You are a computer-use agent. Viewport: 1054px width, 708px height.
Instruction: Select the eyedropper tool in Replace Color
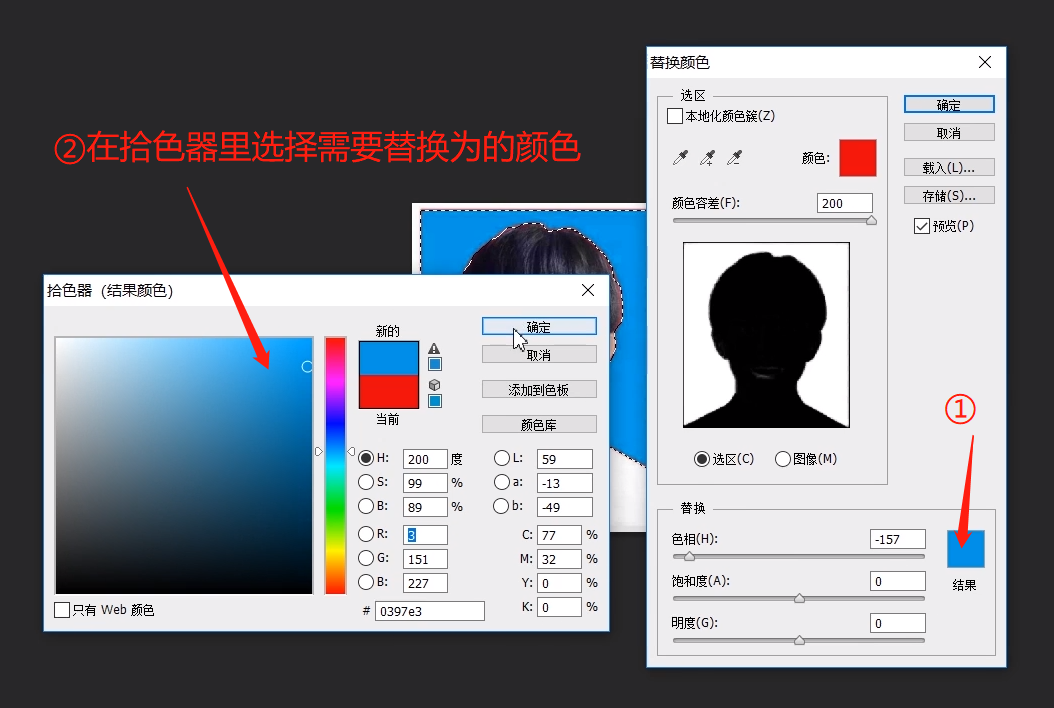[x=679, y=158]
